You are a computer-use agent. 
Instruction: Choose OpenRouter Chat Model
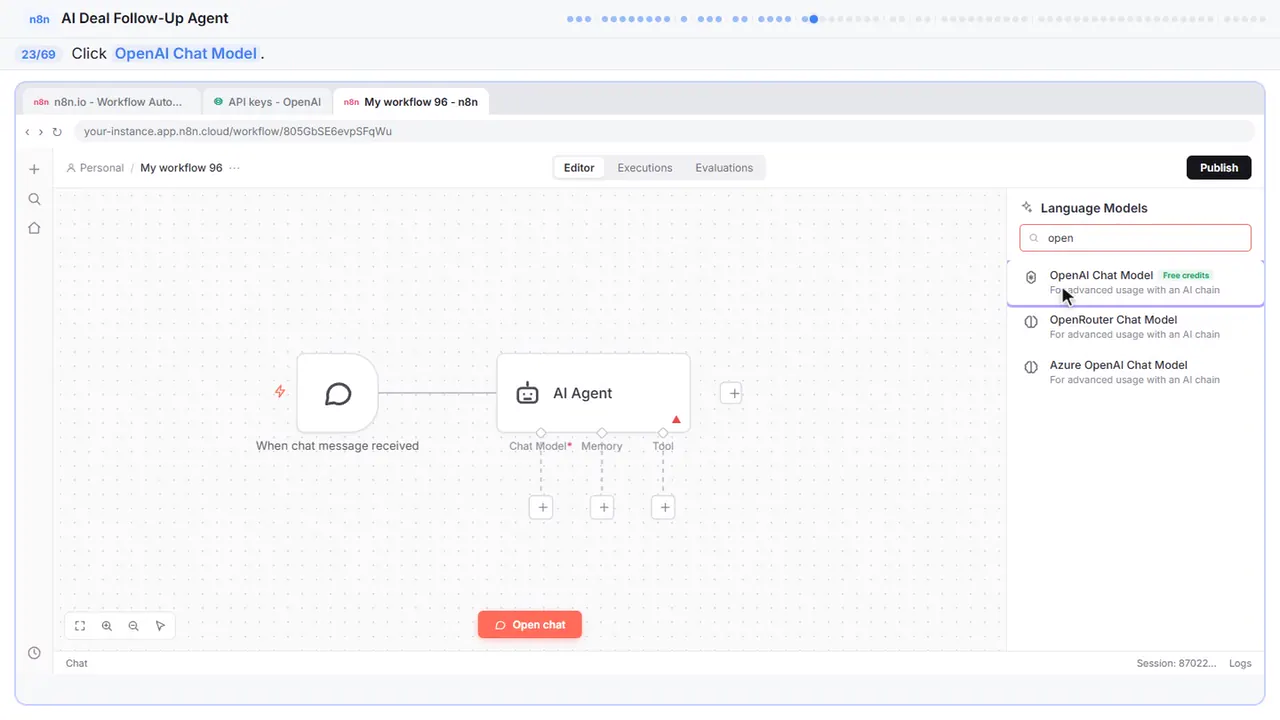point(1135,327)
